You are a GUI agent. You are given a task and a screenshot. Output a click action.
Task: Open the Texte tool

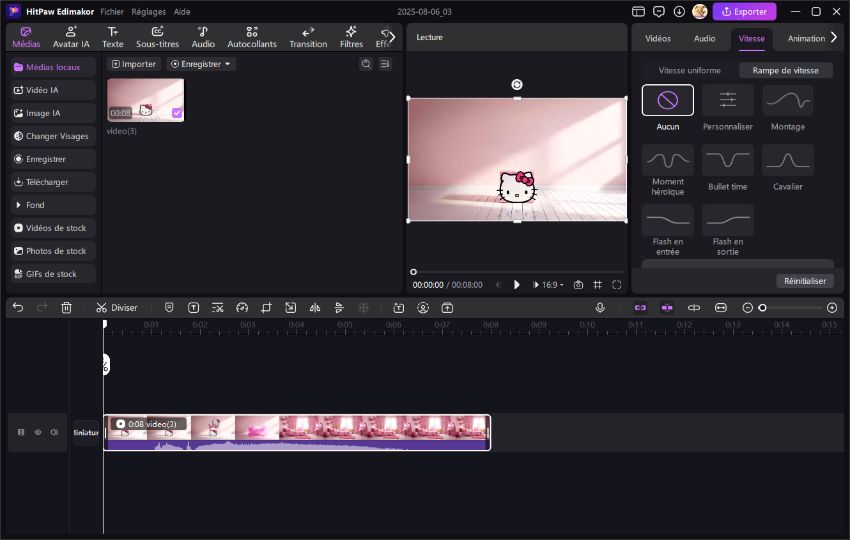113,37
